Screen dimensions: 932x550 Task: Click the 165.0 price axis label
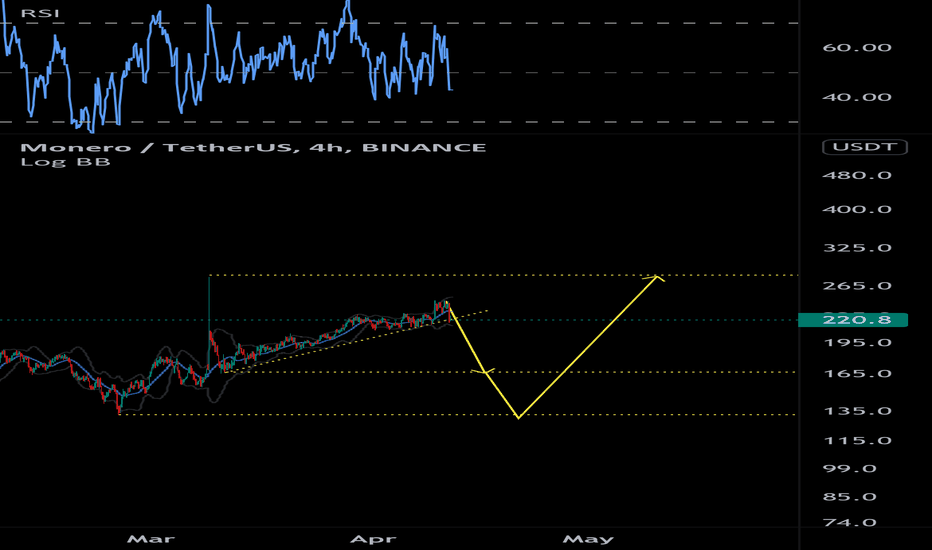point(857,373)
